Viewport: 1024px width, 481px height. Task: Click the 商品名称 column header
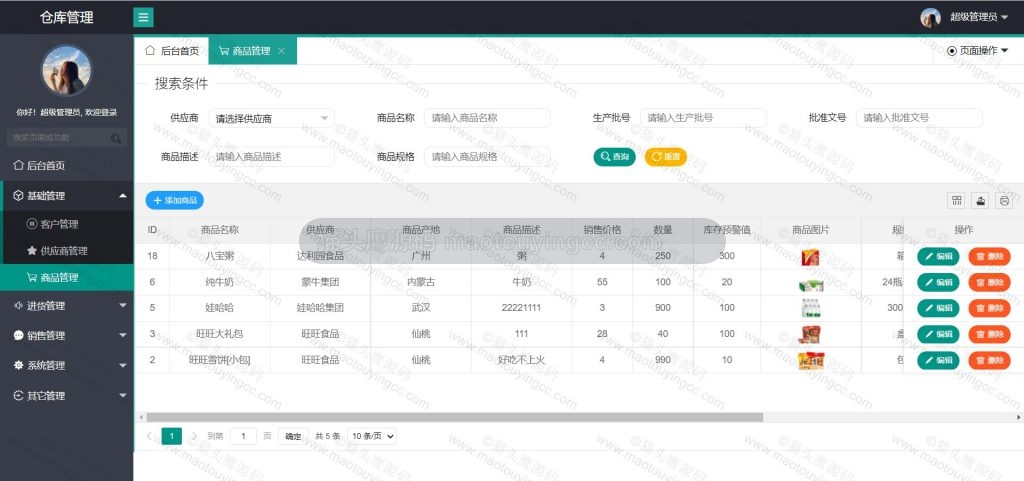219,230
